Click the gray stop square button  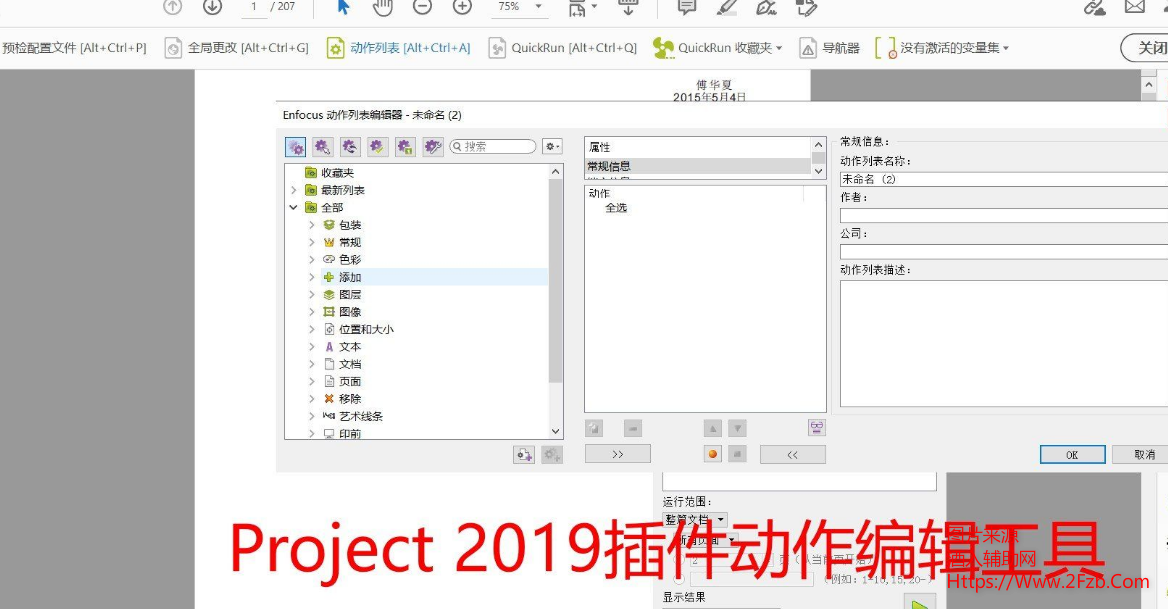737,453
